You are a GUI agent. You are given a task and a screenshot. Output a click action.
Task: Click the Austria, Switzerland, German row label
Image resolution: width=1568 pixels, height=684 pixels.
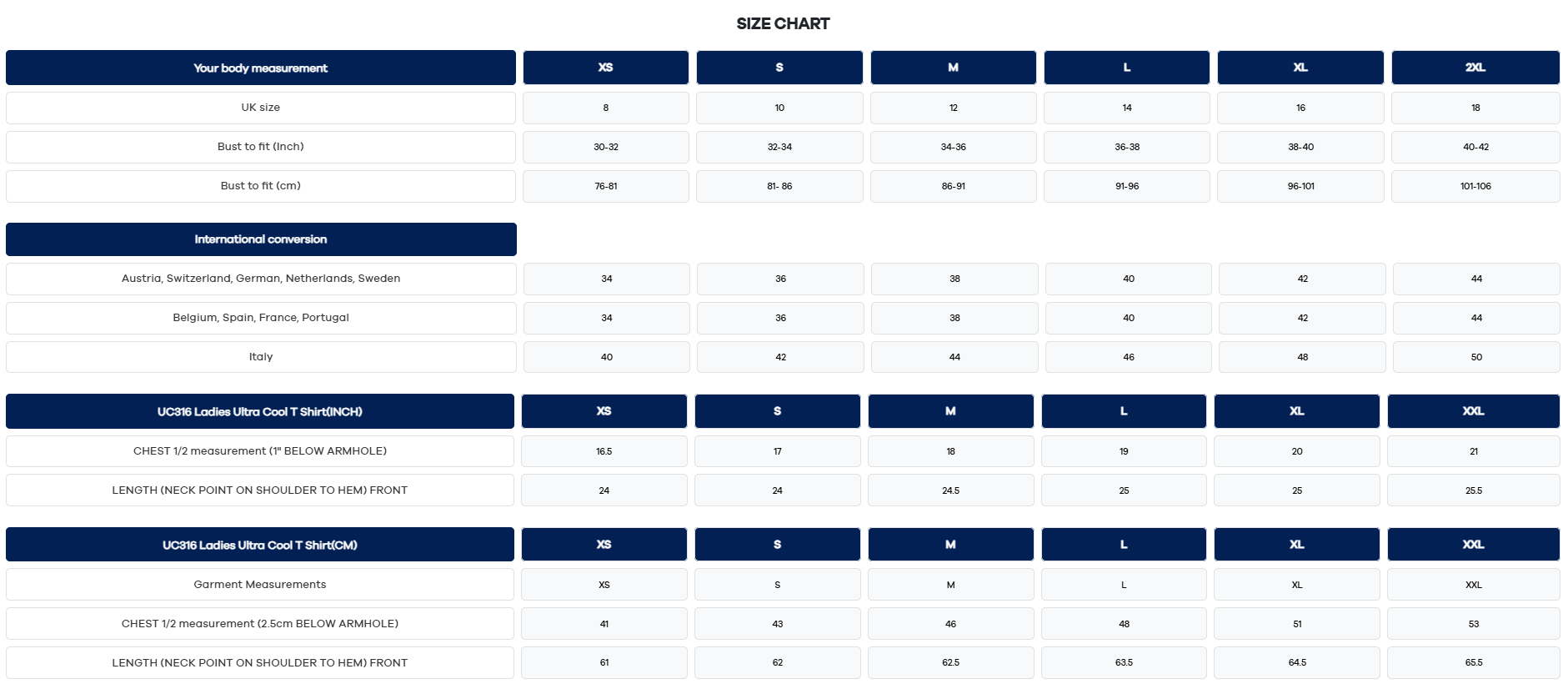[x=260, y=279]
